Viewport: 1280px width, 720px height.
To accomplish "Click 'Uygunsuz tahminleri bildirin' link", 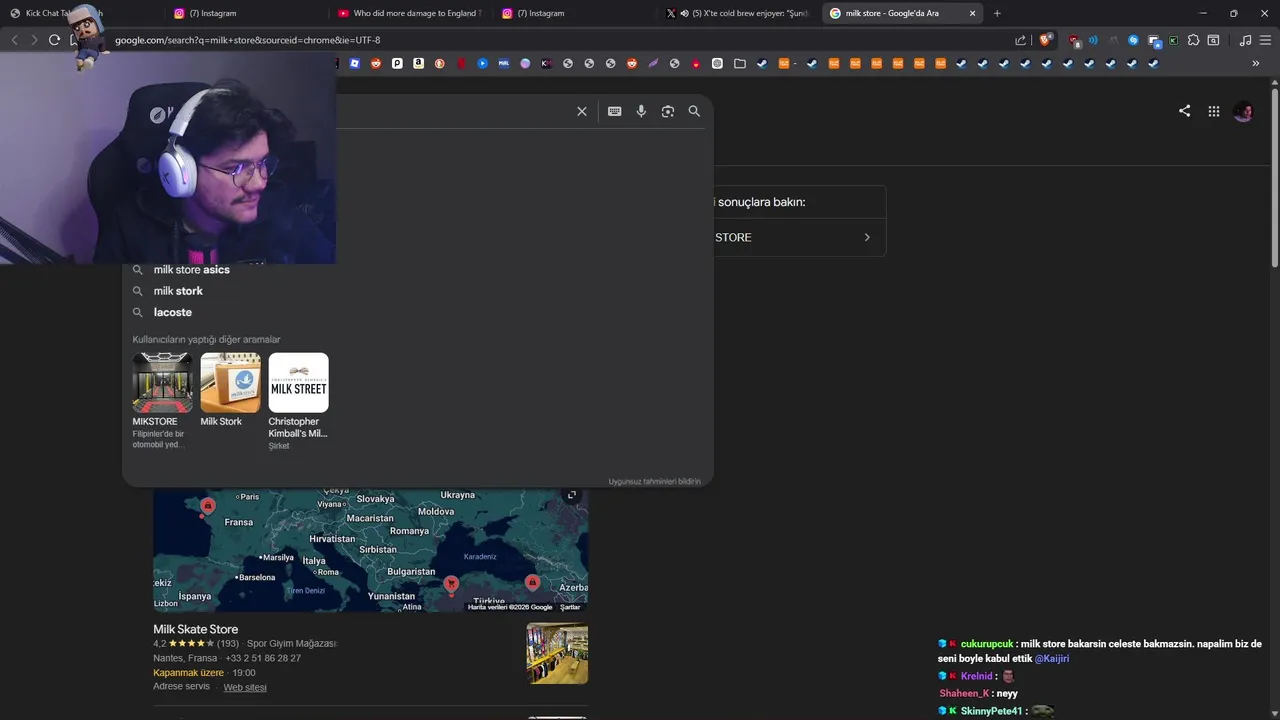I will (654, 481).
